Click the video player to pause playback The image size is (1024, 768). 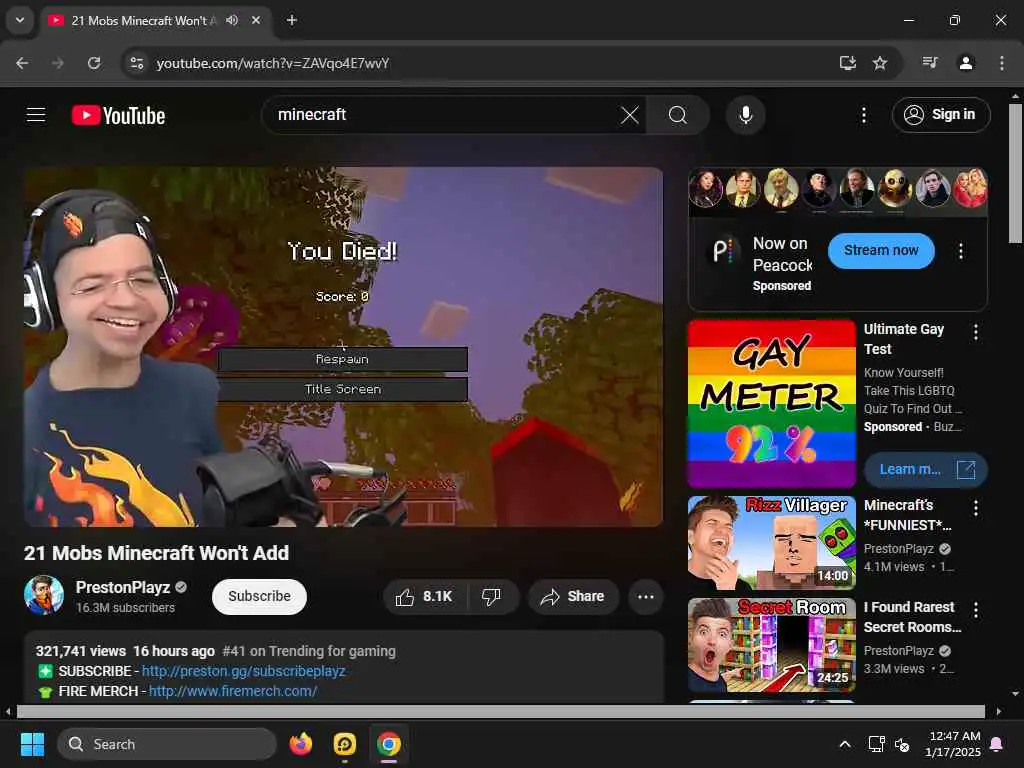point(344,347)
